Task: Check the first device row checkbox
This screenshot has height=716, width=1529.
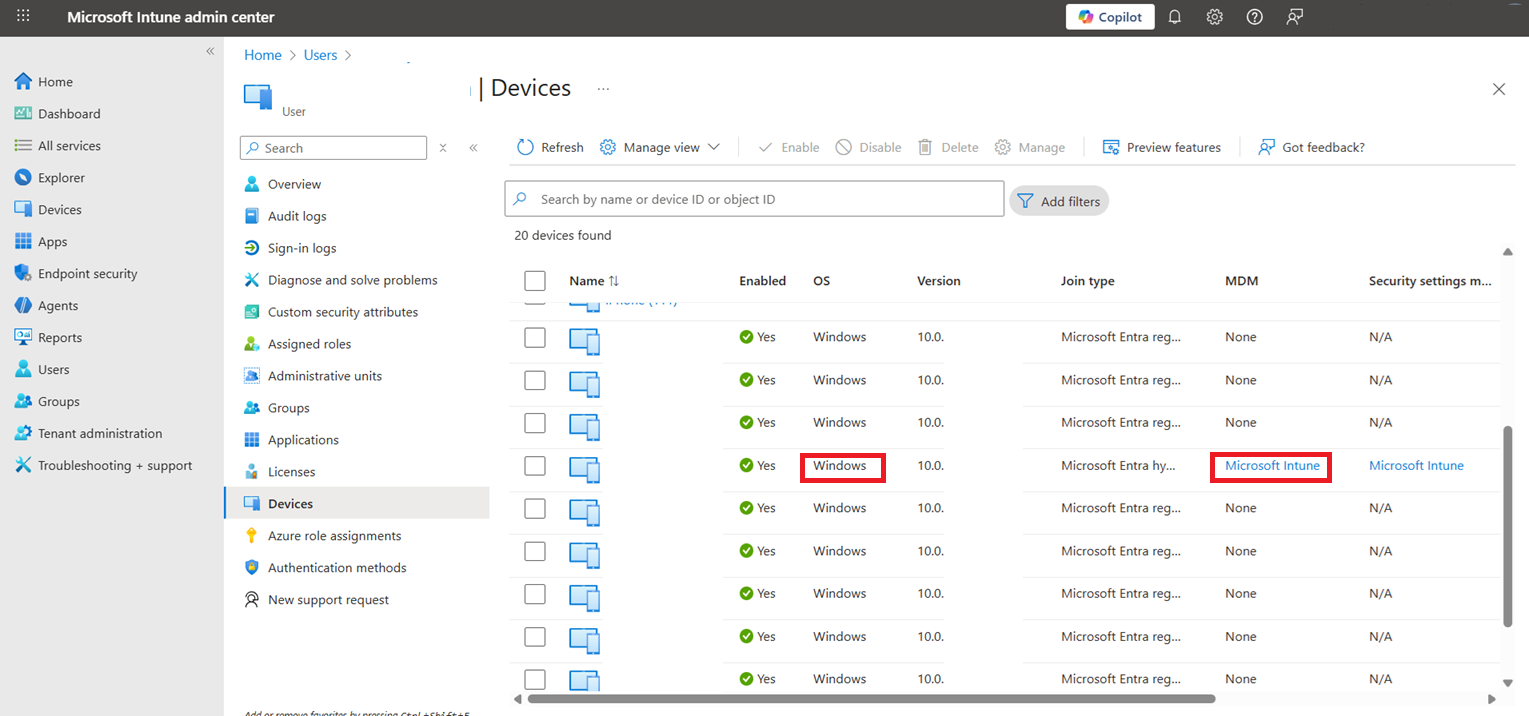Action: [535, 337]
